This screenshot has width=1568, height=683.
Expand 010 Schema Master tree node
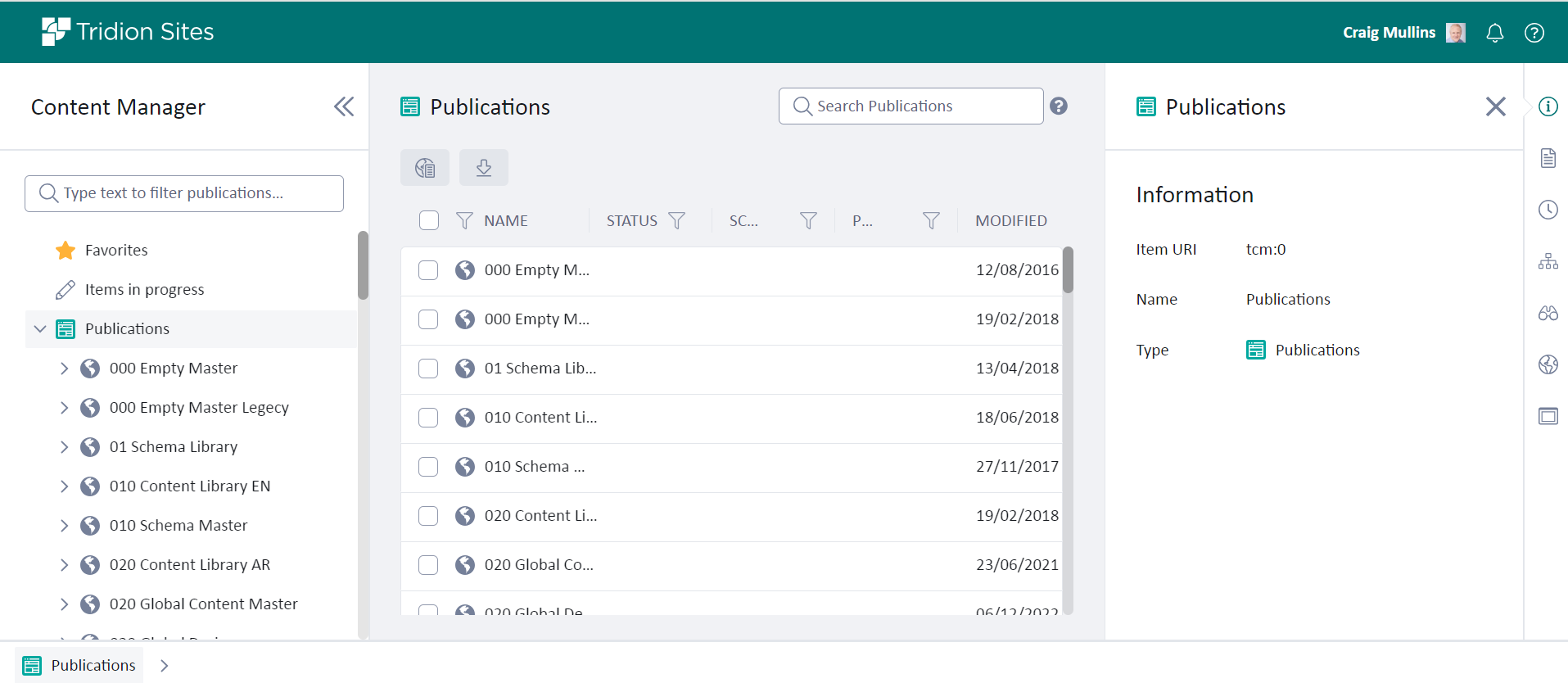[64, 526]
